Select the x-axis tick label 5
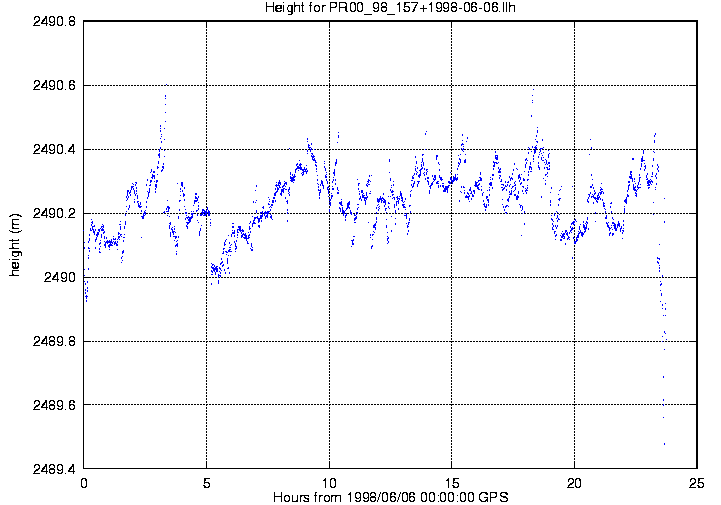This screenshot has width=721, height=505. (206, 482)
